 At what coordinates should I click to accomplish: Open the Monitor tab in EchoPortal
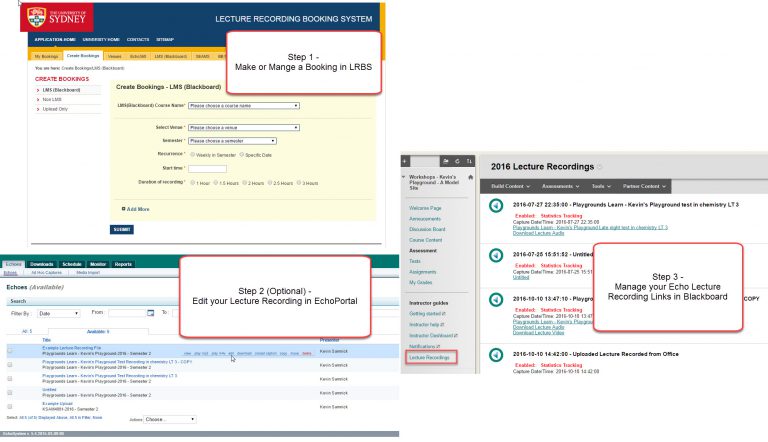click(x=97, y=264)
